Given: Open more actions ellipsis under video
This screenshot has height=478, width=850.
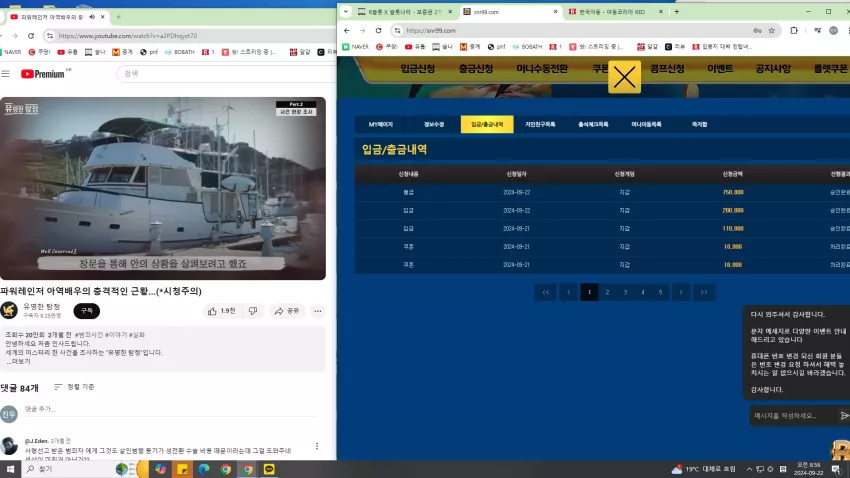Looking at the screenshot, I should pos(318,311).
